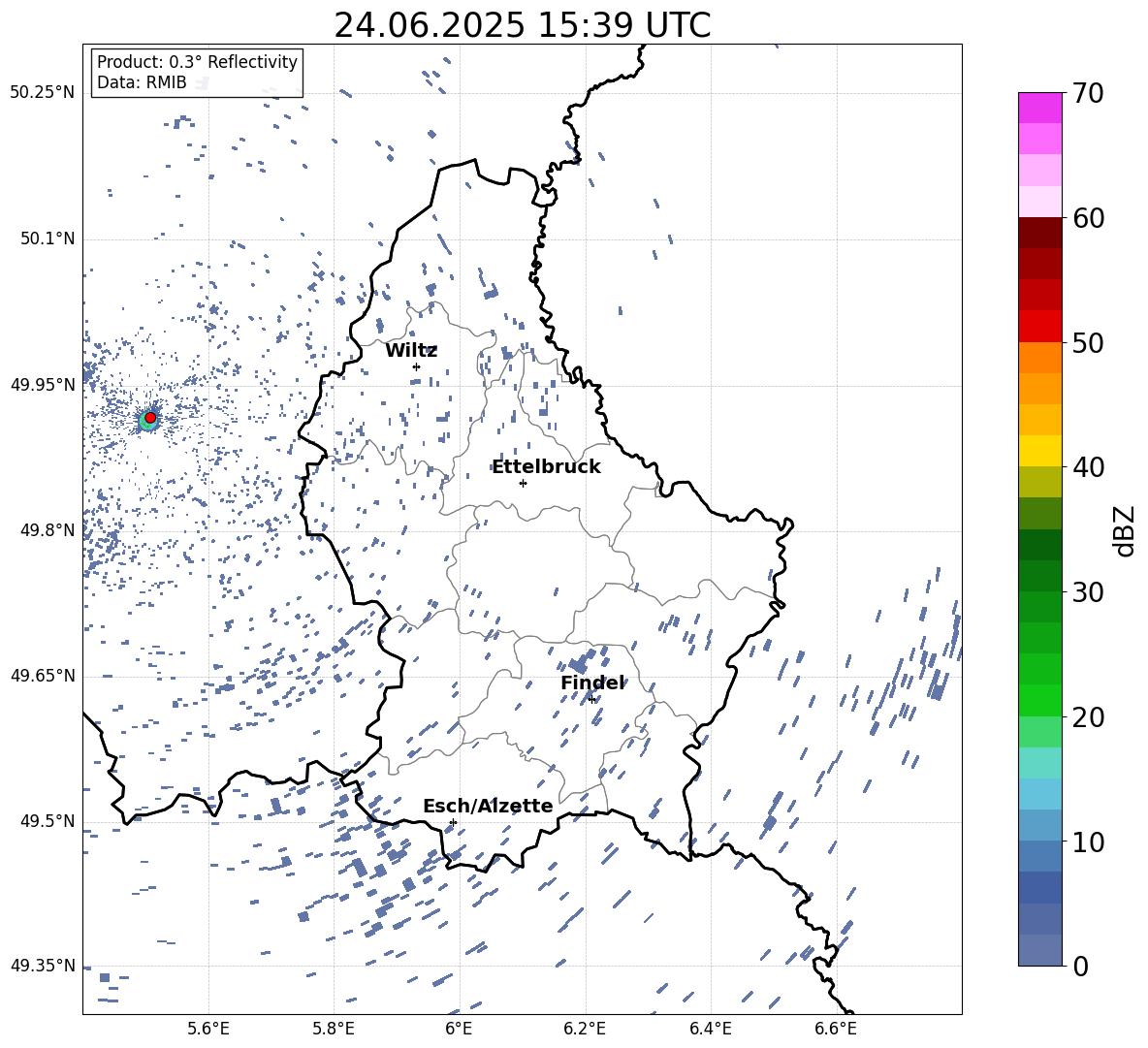Click latitude label 50.1°N
Viewport: 1148px width, 1048px height.
48,239
